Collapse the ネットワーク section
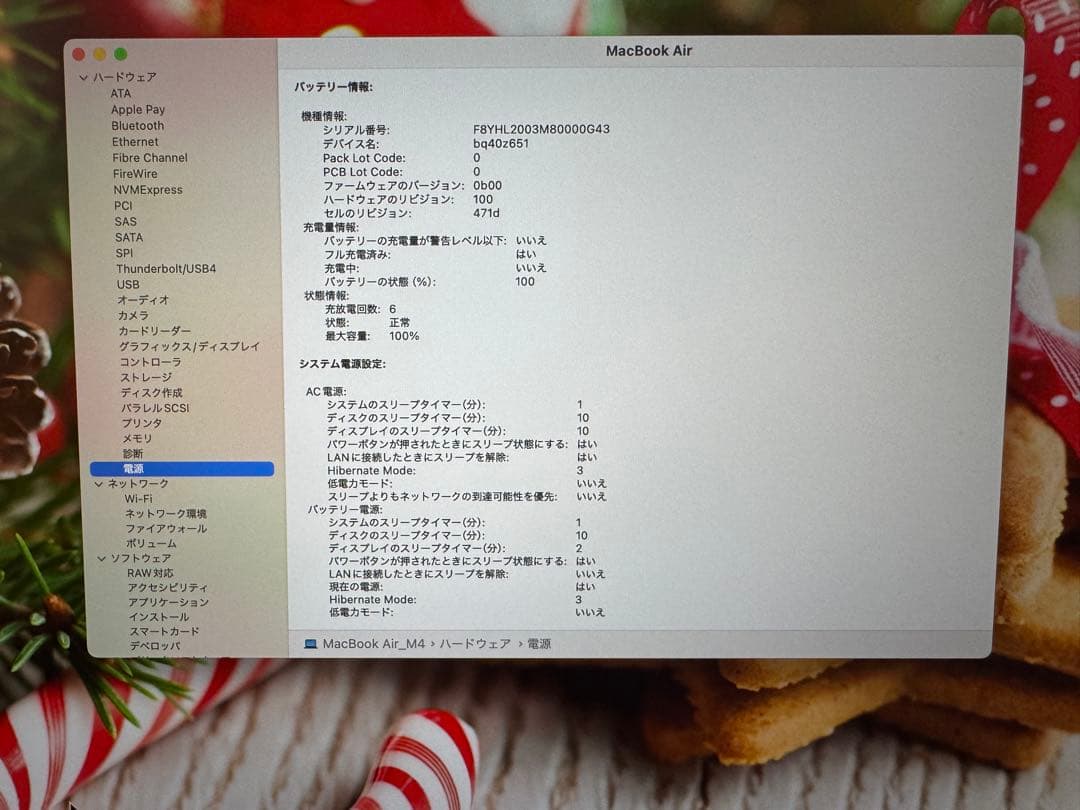The height and width of the screenshot is (810, 1080). (100, 483)
